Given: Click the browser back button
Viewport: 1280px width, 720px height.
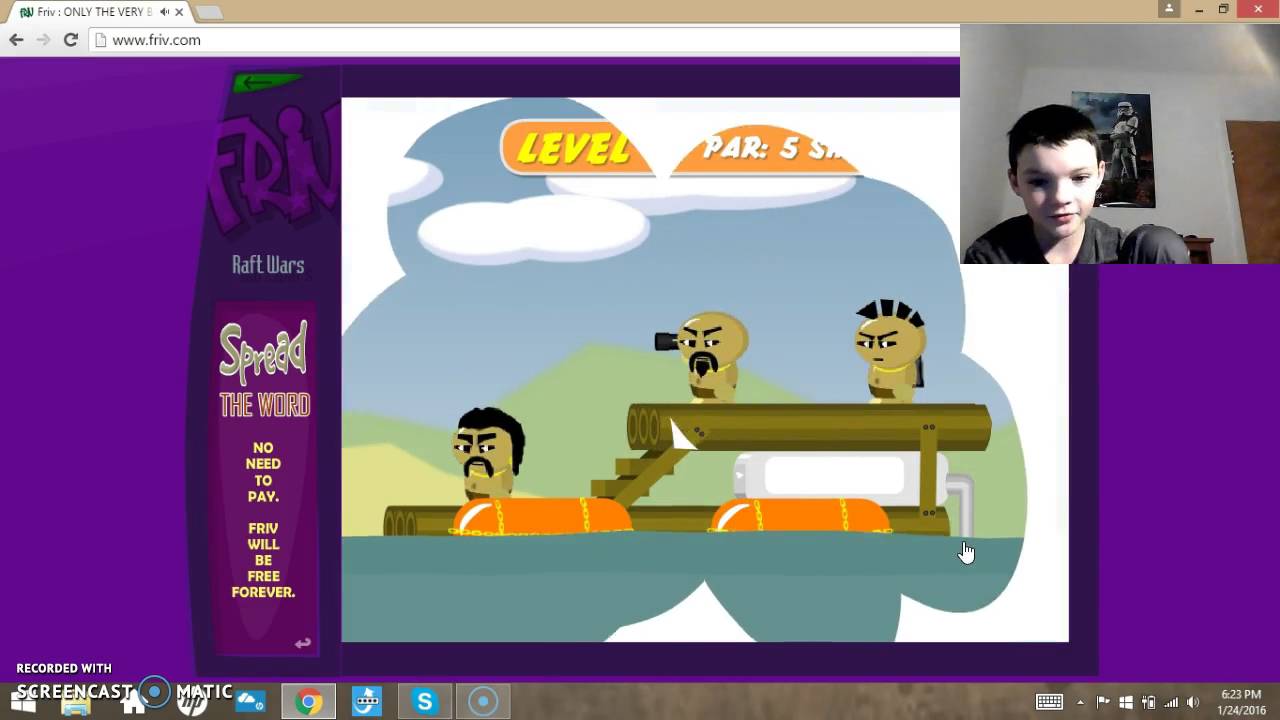Looking at the screenshot, I should (x=16, y=40).
